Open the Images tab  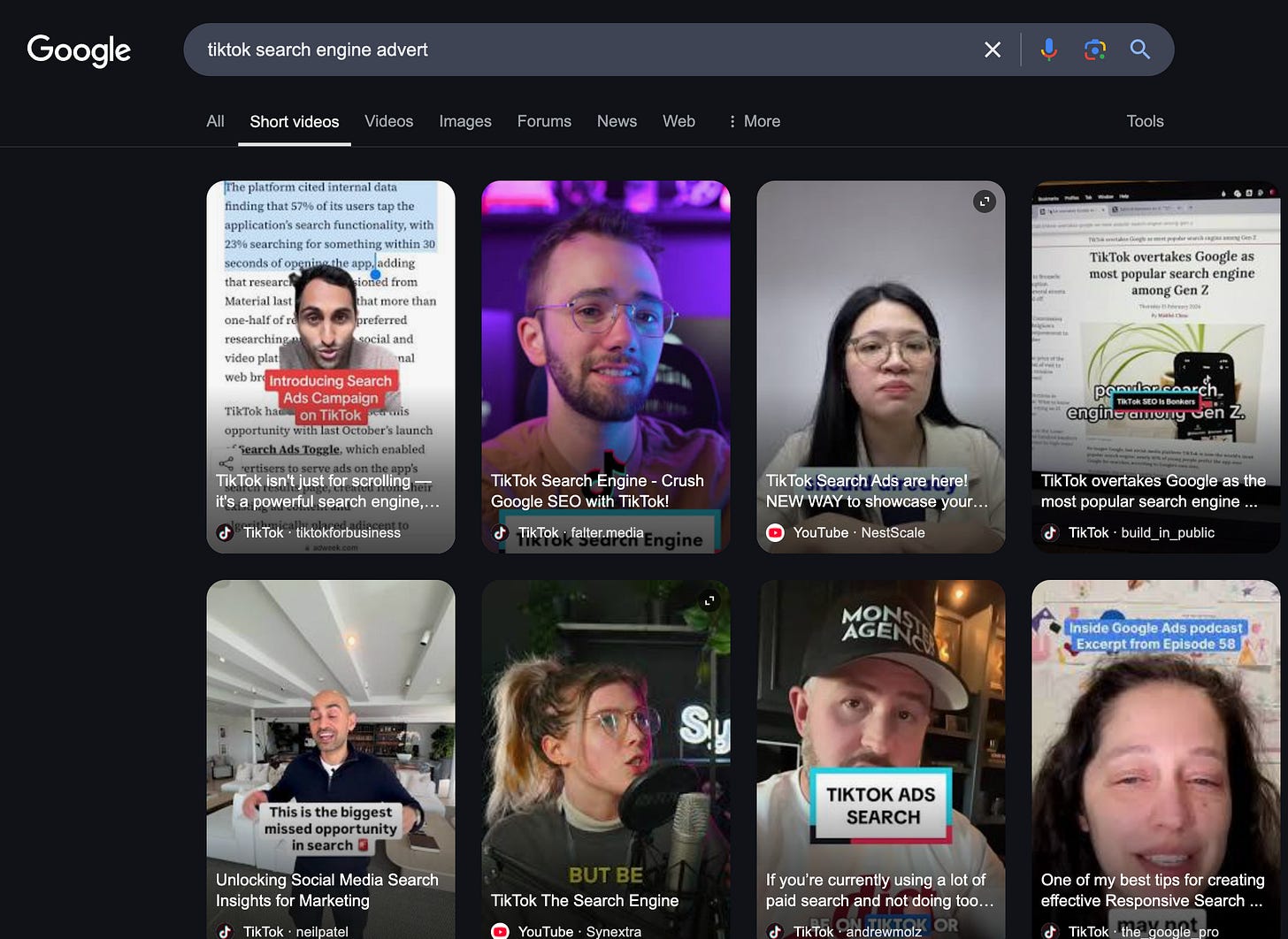(x=465, y=121)
